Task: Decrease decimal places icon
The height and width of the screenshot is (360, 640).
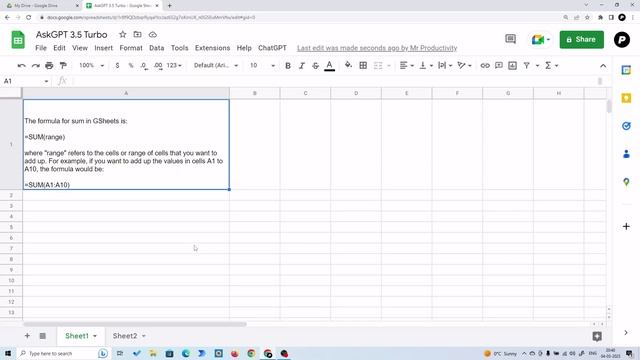Action: tap(144, 65)
